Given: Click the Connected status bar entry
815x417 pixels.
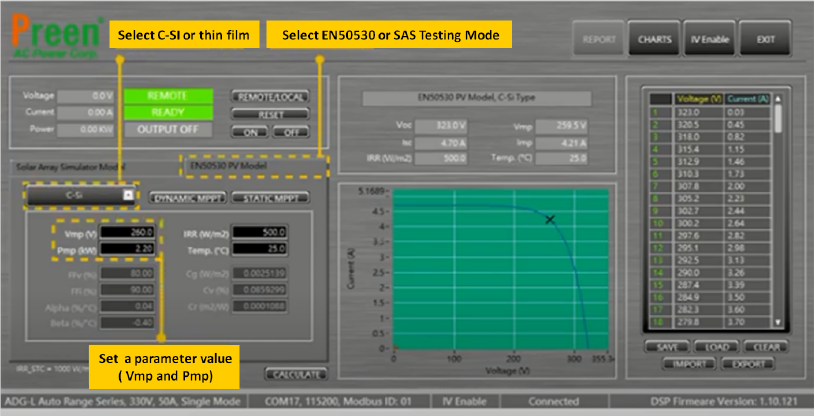Looking at the screenshot, I should click(554, 401).
